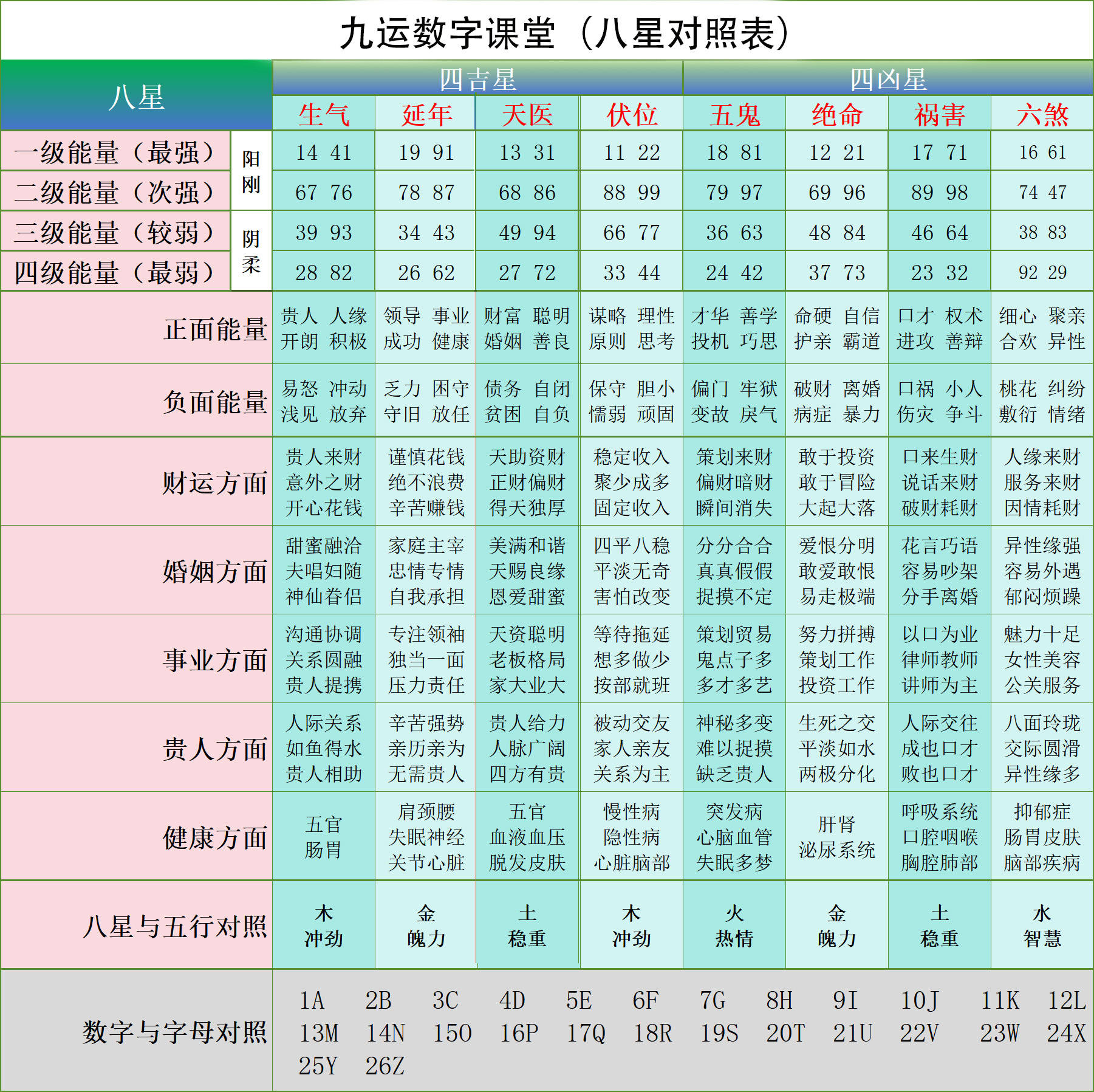Click the cell with numbers 67 76
The width and height of the screenshot is (1094, 1092).
point(324,191)
